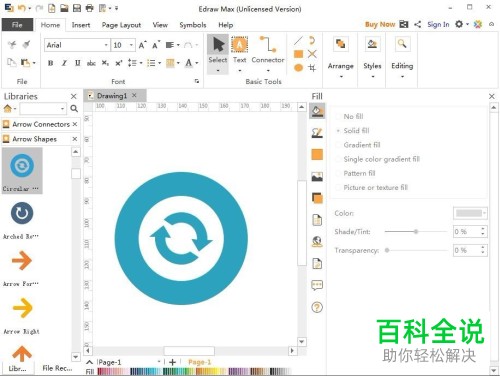
Task: Apply subscript formatting
Action: tap(105, 63)
